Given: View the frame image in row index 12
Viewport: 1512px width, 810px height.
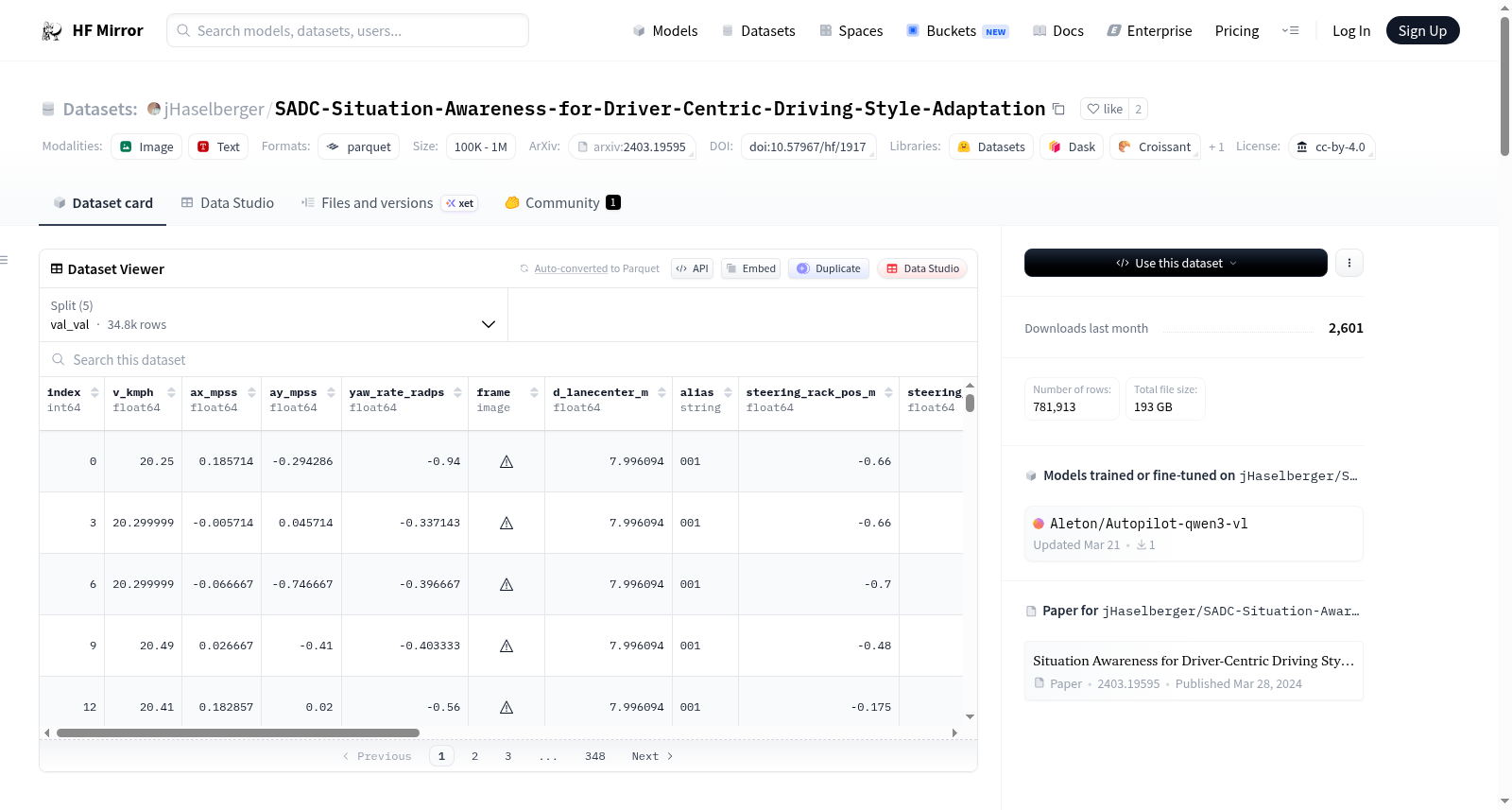Looking at the screenshot, I should click(x=507, y=707).
